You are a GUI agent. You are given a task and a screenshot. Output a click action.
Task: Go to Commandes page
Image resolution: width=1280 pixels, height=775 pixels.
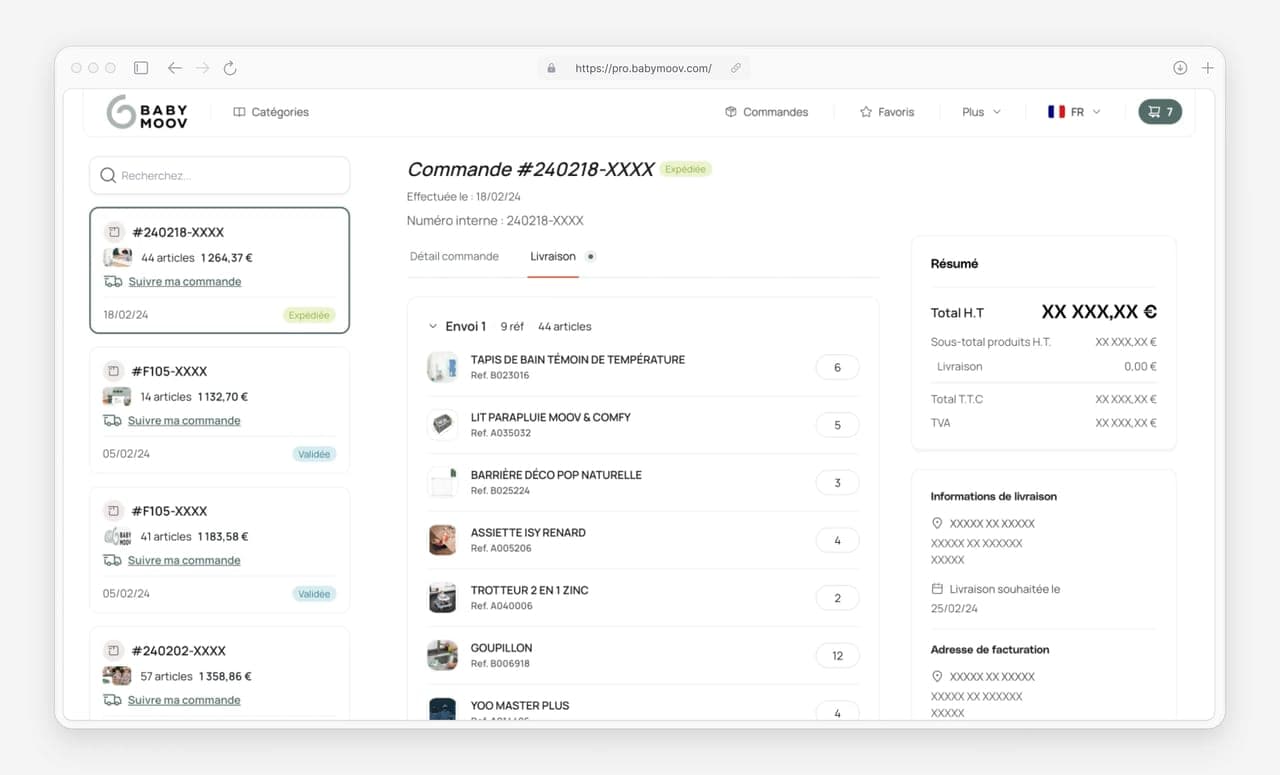(x=766, y=112)
